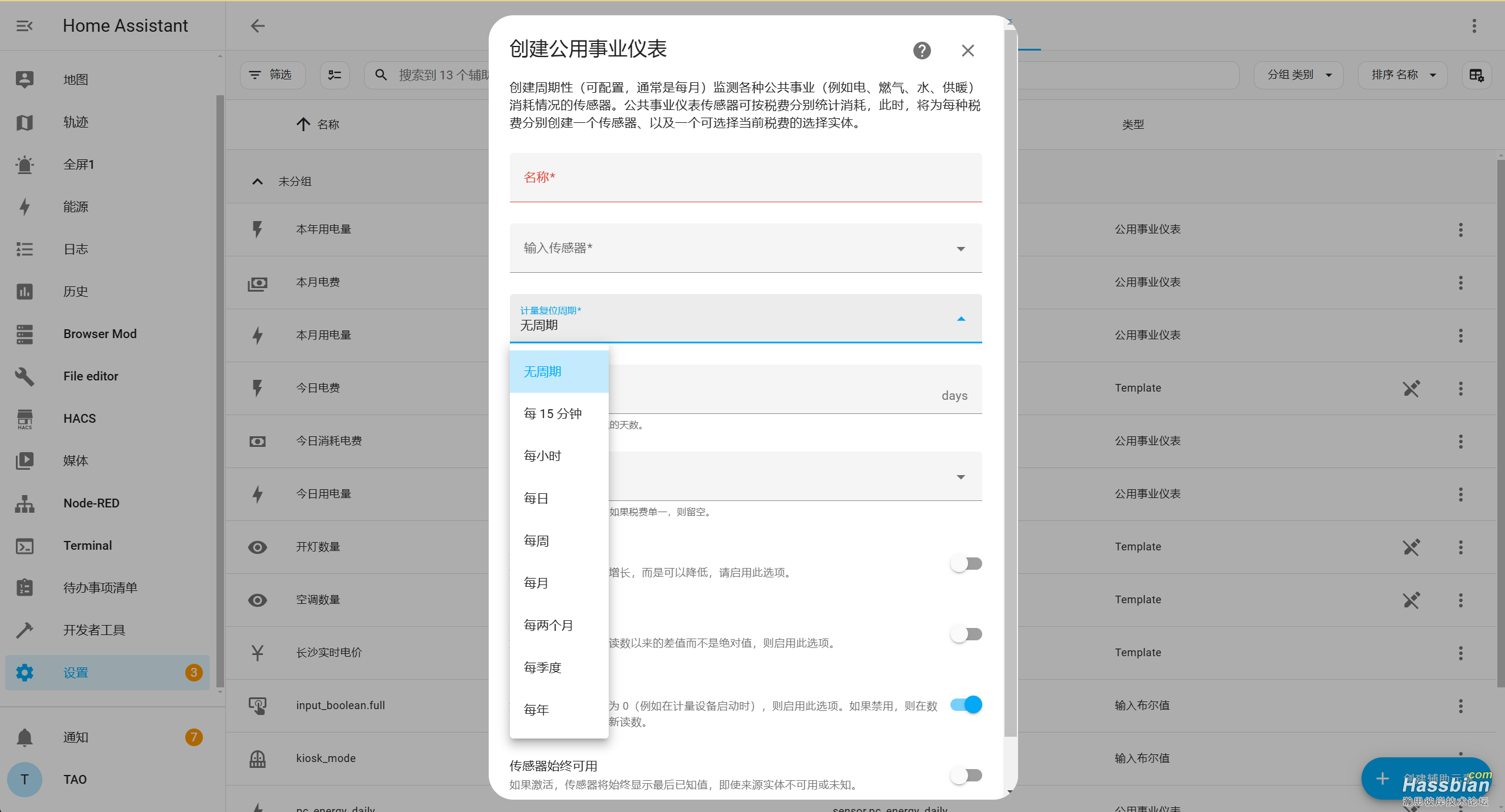Sort by 类型 column header
This screenshot has height=812, width=1505.
[x=1133, y=125]
